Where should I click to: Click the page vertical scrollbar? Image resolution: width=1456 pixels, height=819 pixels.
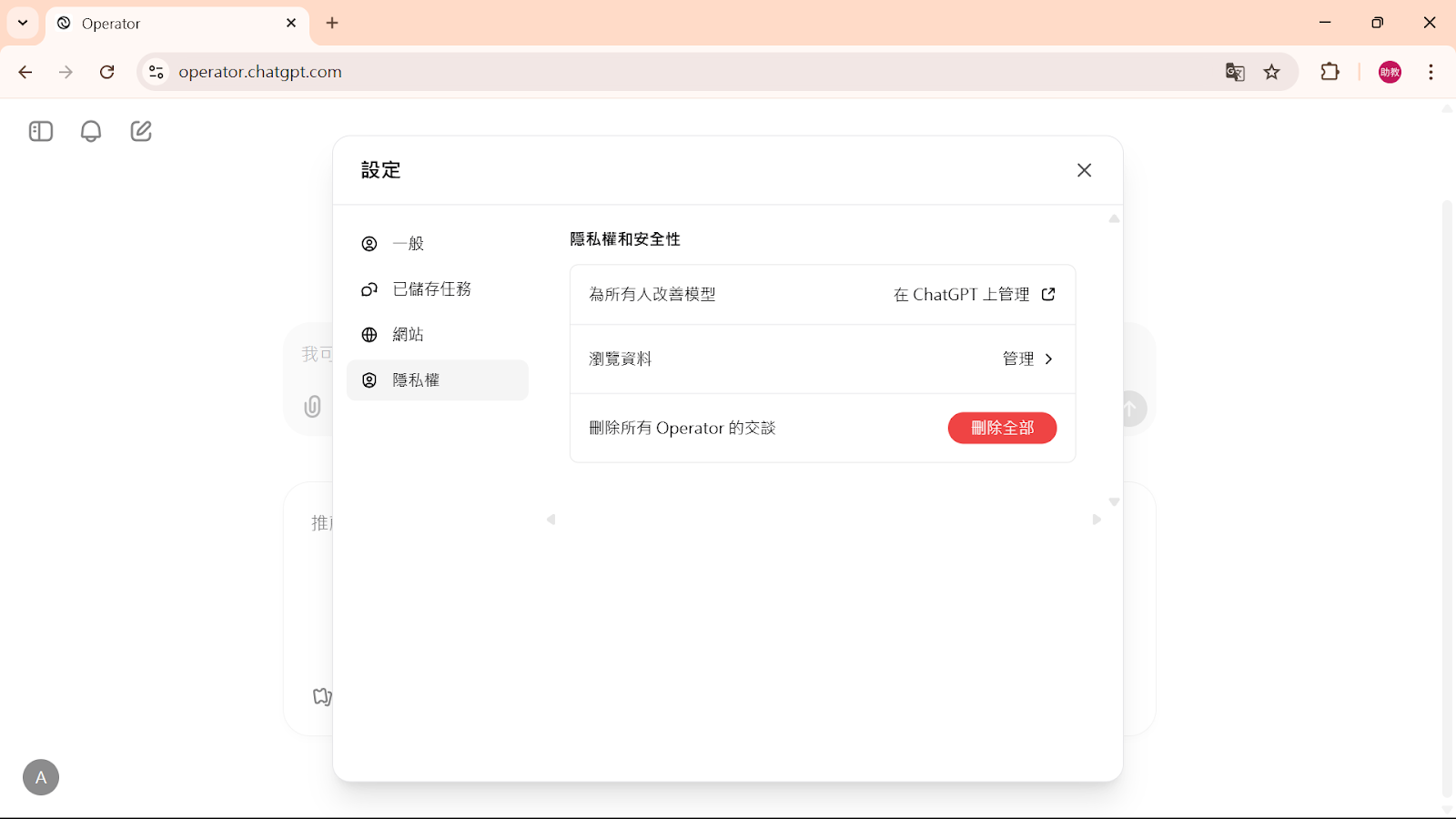point(1447,499)
